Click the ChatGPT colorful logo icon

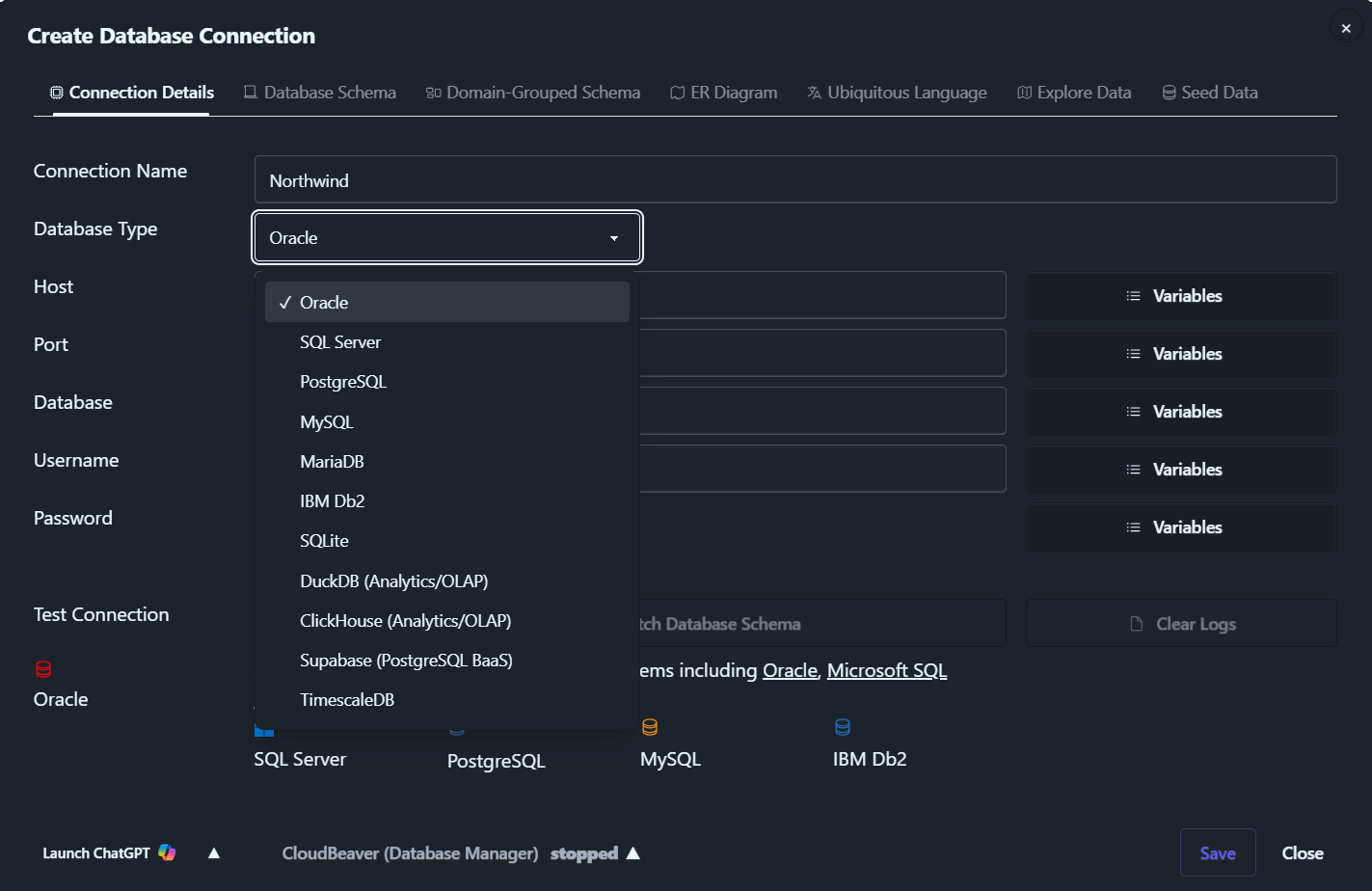pyautogui.click(x=167, y=852)
